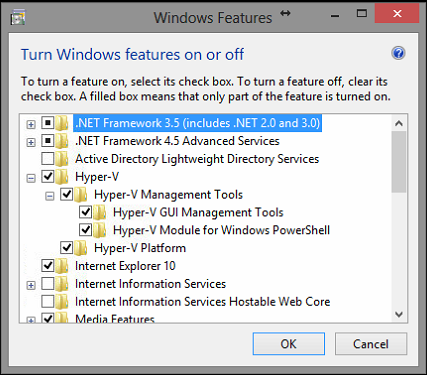Select 'Hyper-V Management Tools' label
The image size is (427, 375).
(168, 195)
